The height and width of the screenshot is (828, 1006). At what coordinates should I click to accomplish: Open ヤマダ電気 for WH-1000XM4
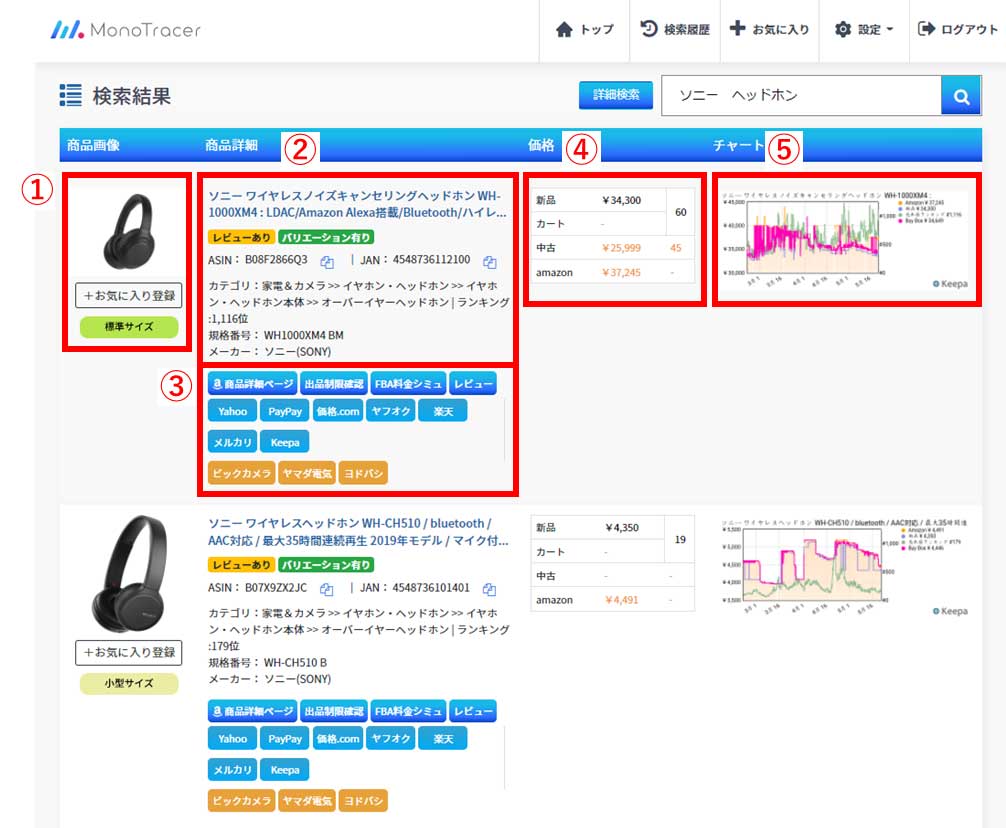coord(307,473)
